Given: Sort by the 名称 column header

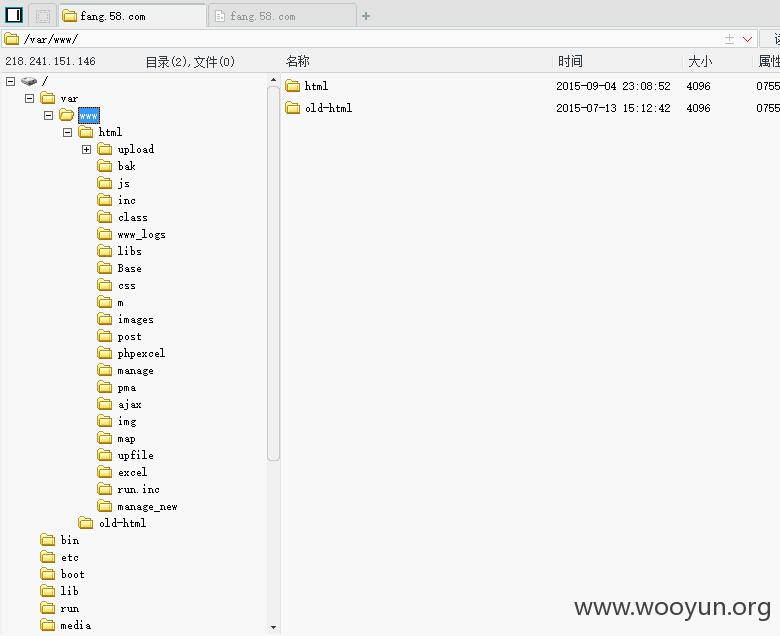Looking at the screenshot, I should point(297,61).
